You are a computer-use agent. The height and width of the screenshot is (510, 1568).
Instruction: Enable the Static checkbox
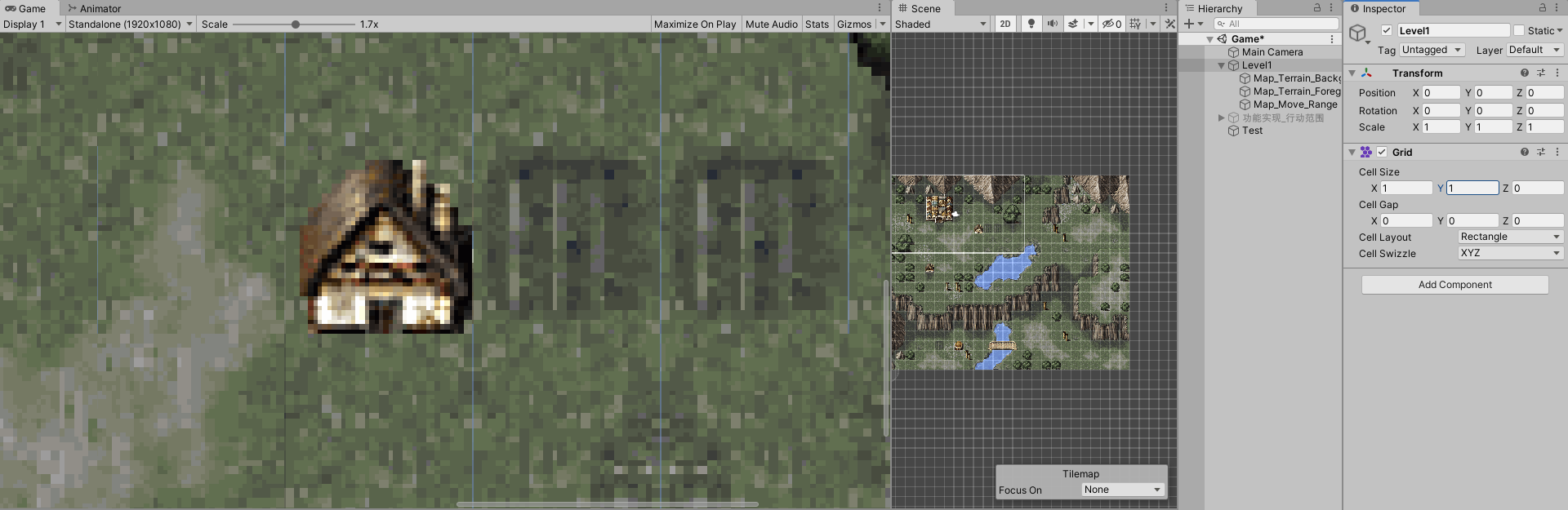coord(1519,30)
